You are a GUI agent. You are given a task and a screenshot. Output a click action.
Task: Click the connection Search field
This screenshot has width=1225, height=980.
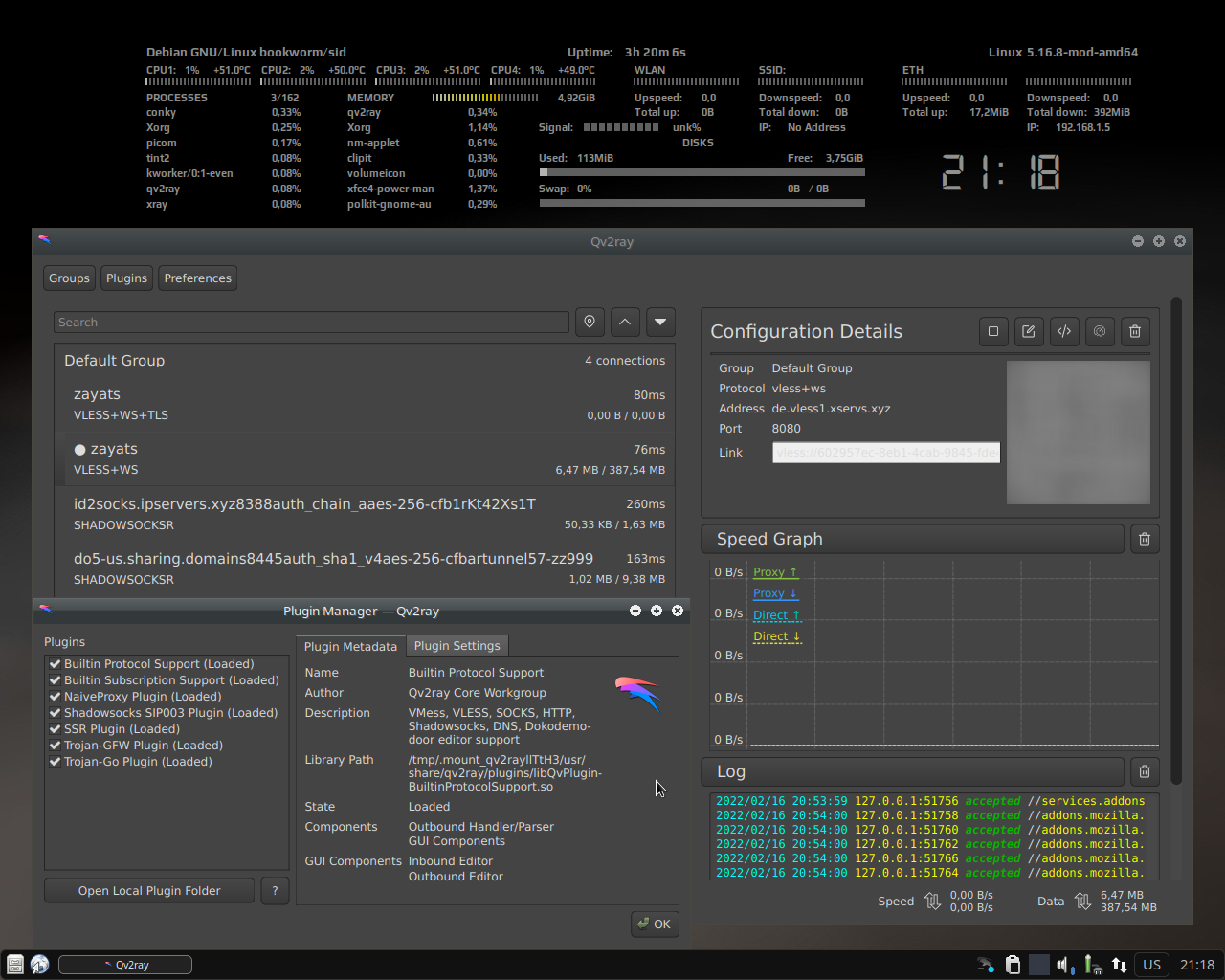(311, 323)
